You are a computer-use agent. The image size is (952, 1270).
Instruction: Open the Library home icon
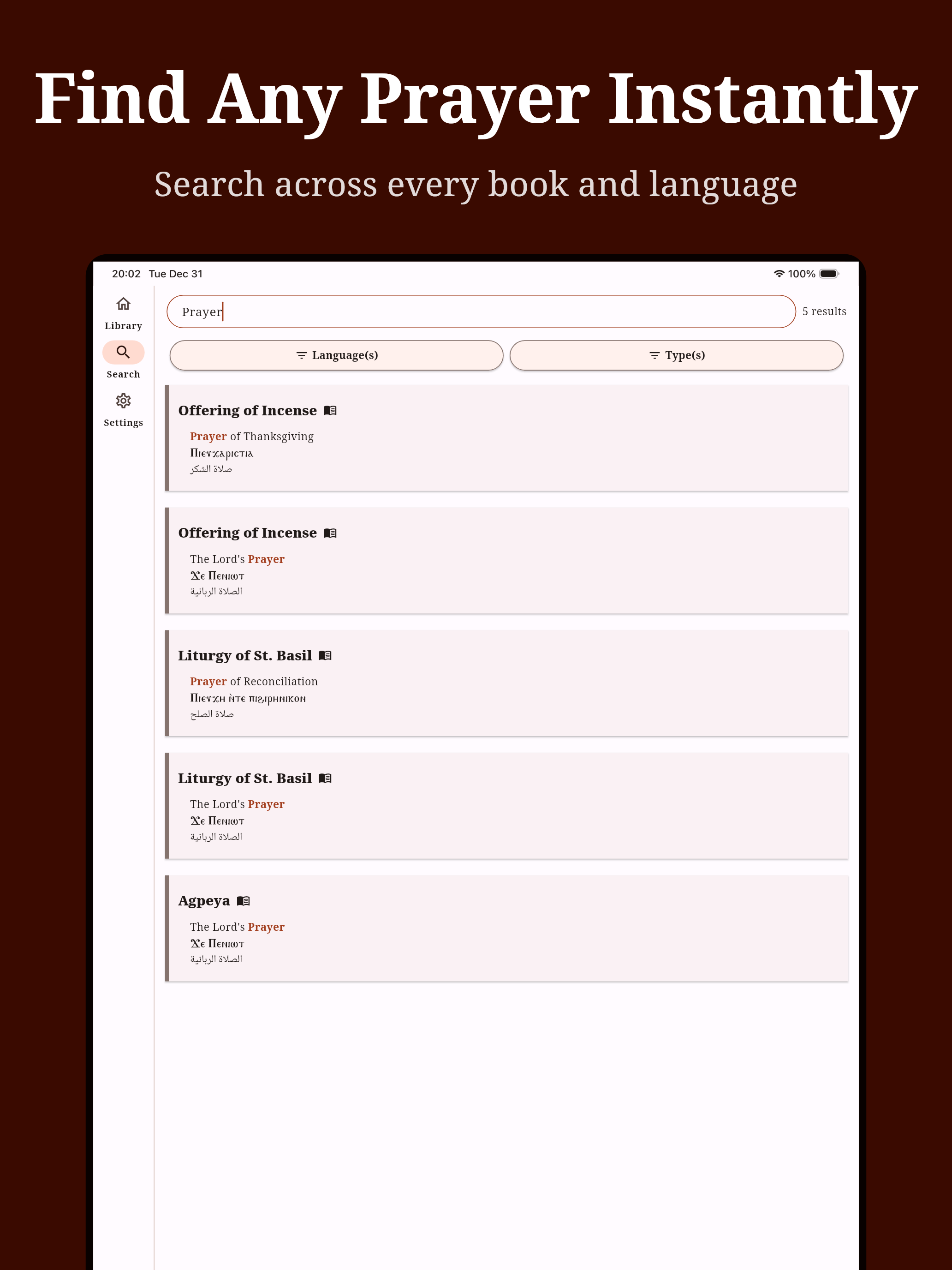(x=123, y=304)
